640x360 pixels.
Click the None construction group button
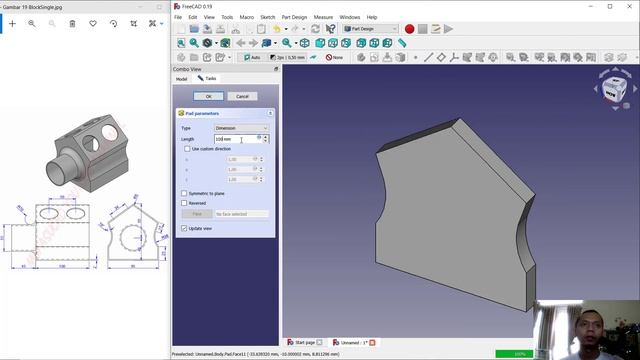(335, 58)
